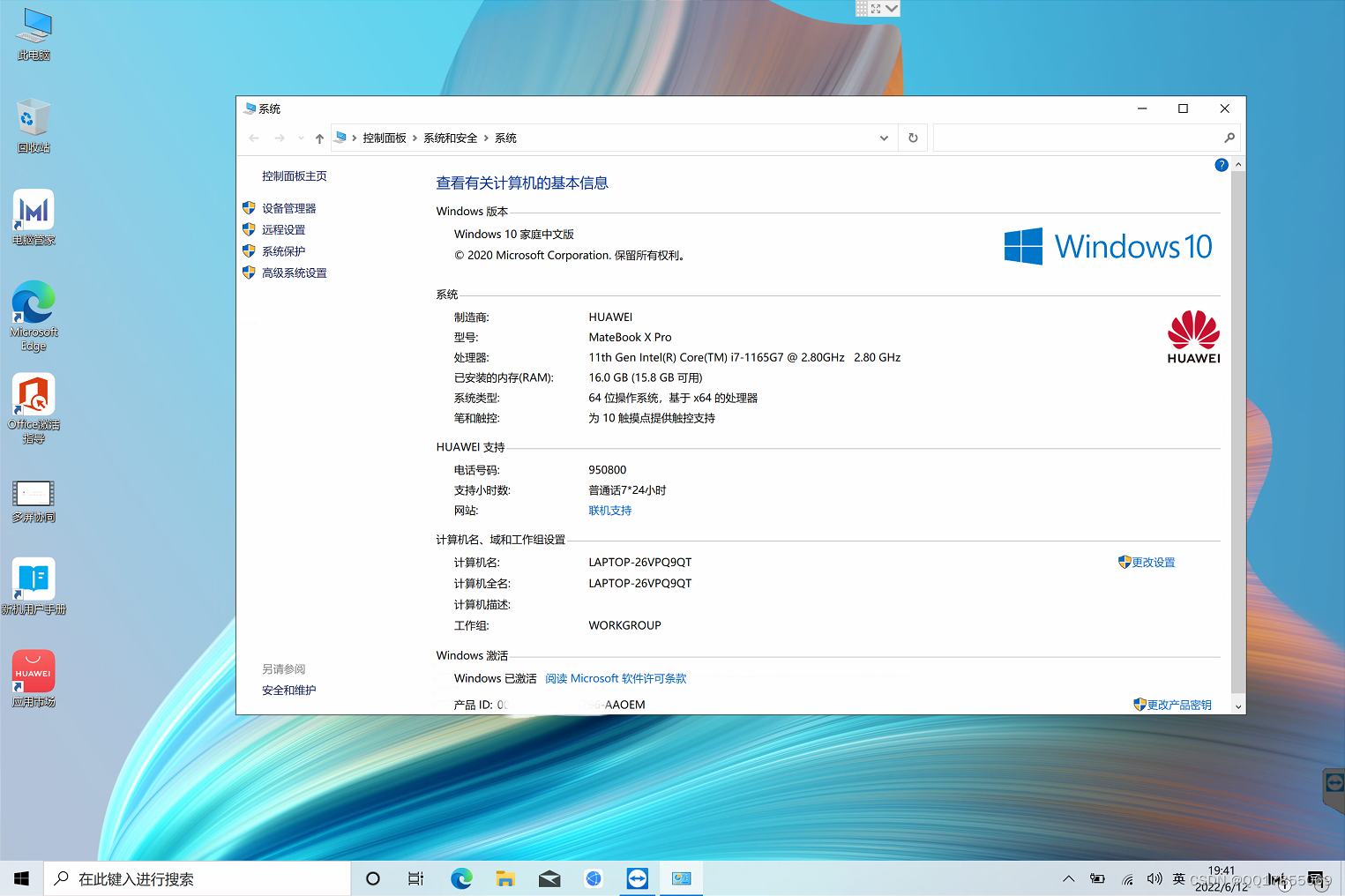Screen dimensions: 1345x896
Task: Select the System control panel taskbar item
Action: (x=682, y=878)
